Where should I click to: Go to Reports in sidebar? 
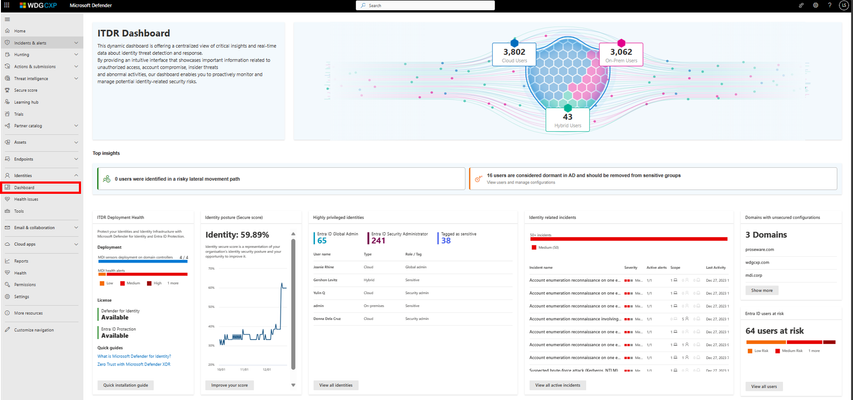pos(21,261)
